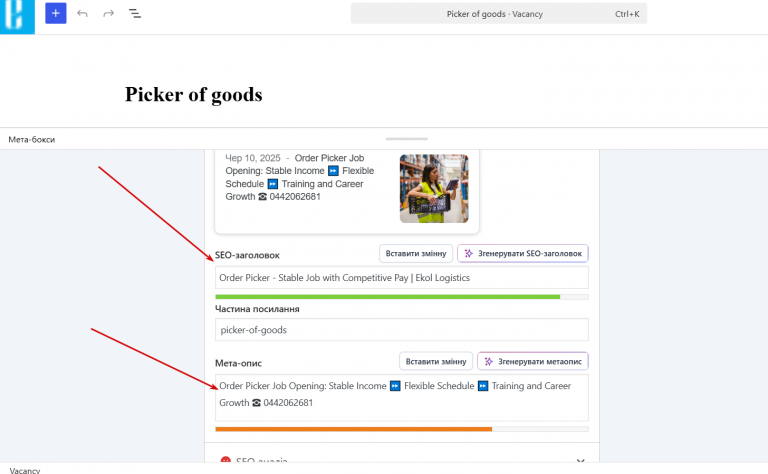Click the sparkle icon on Згенерувати метаопис
Image resolution: width=768 pixels, height=474 pixels.
(x=488, y=361)
